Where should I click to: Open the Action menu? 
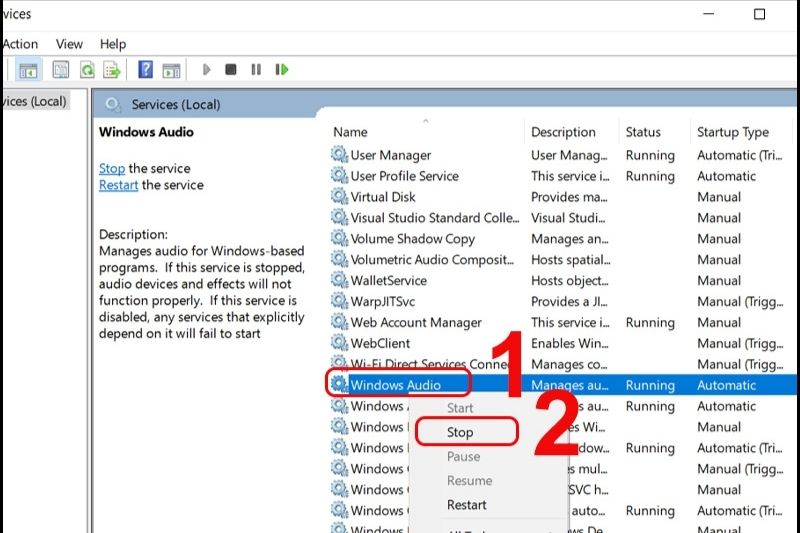pyautogui.click(x=19, y=44)
